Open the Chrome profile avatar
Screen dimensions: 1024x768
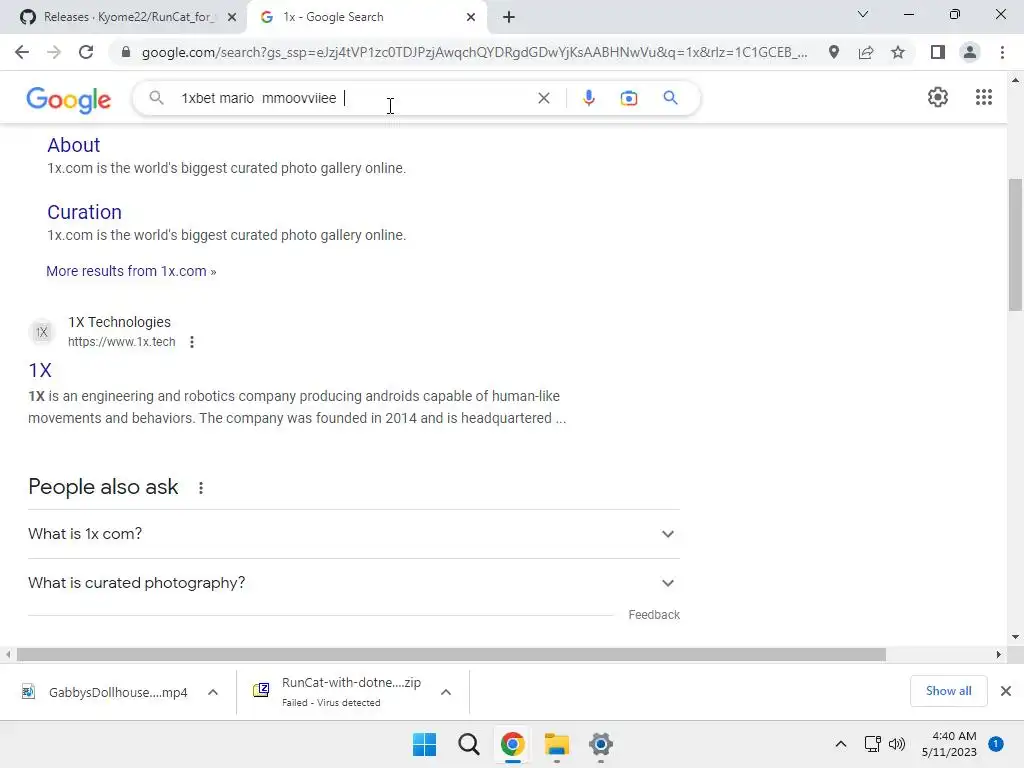(970, 52)
